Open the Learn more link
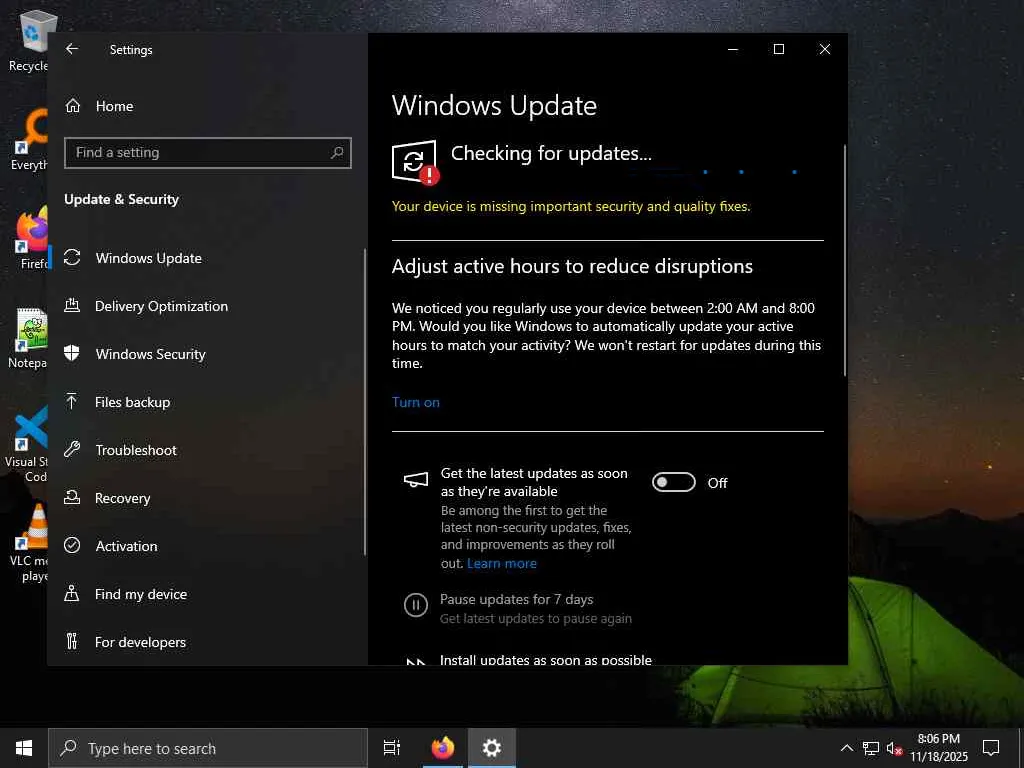 [x=502, y=563]
